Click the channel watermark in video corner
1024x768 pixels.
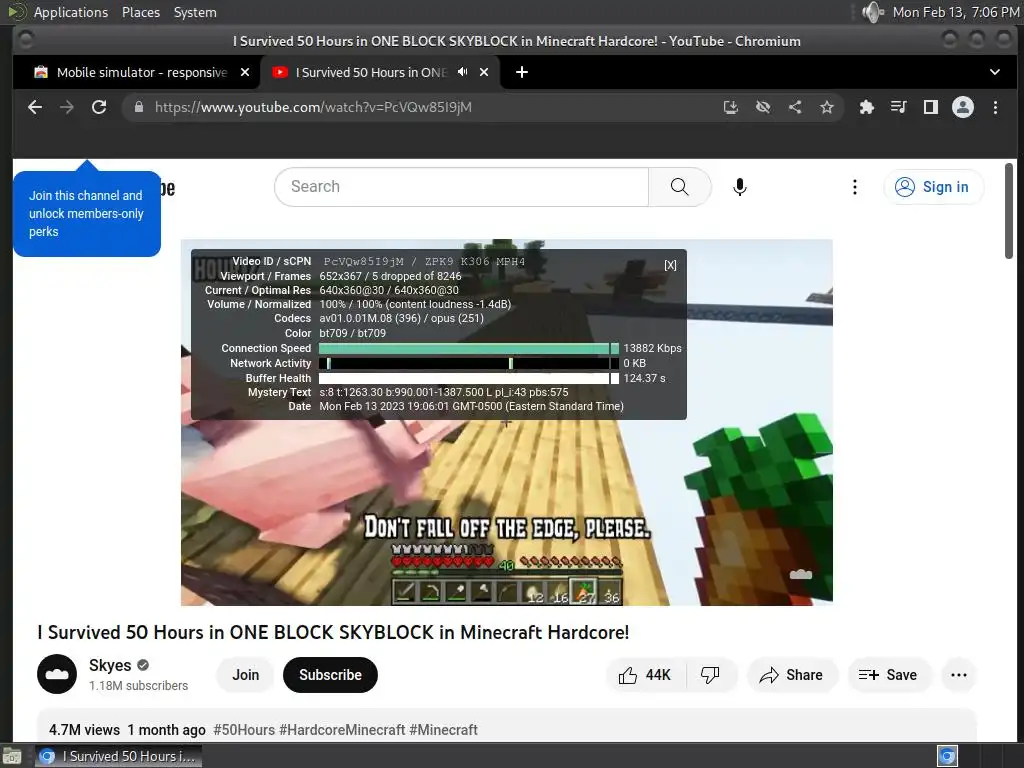pos(801,574)
